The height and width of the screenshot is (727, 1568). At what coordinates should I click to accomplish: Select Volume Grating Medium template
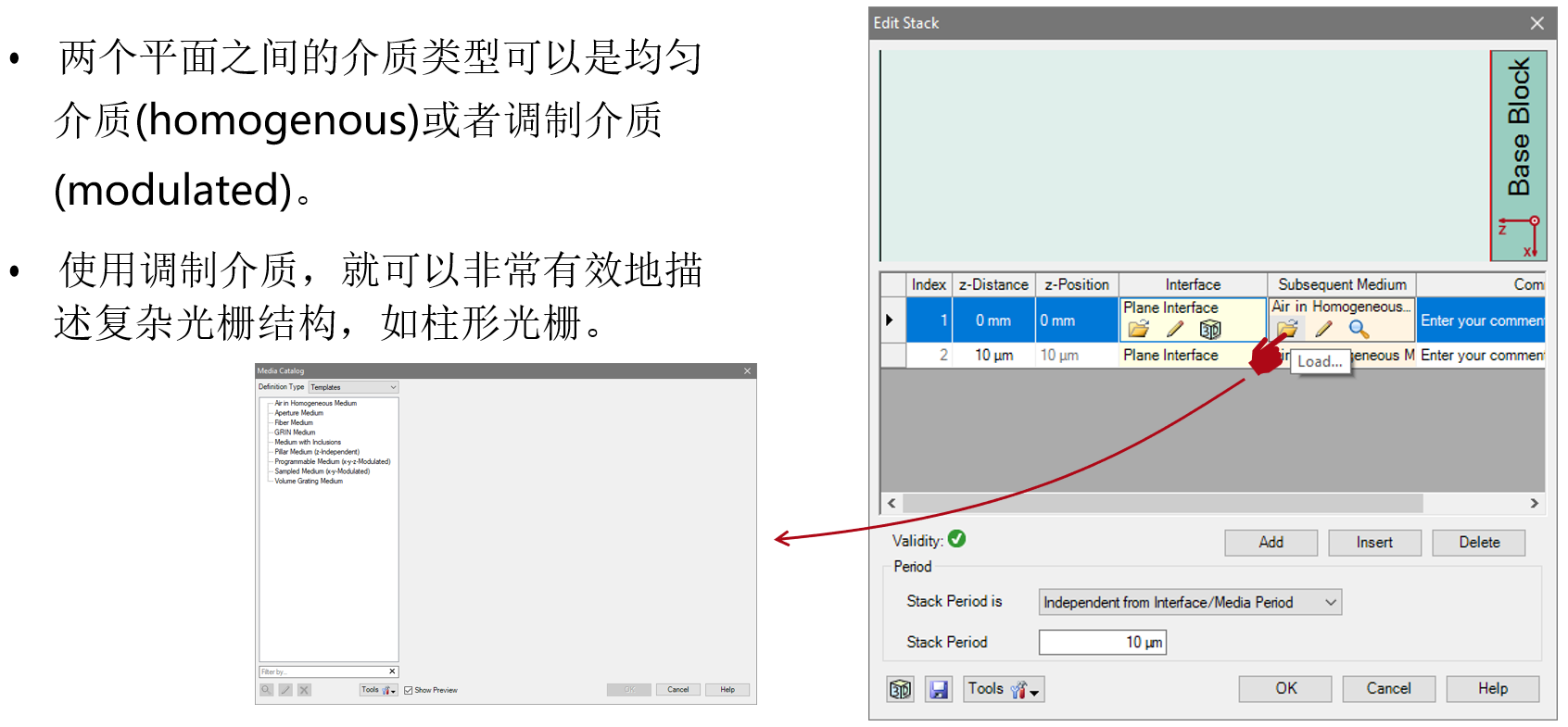pyautogui.click(x=309, y=481)
